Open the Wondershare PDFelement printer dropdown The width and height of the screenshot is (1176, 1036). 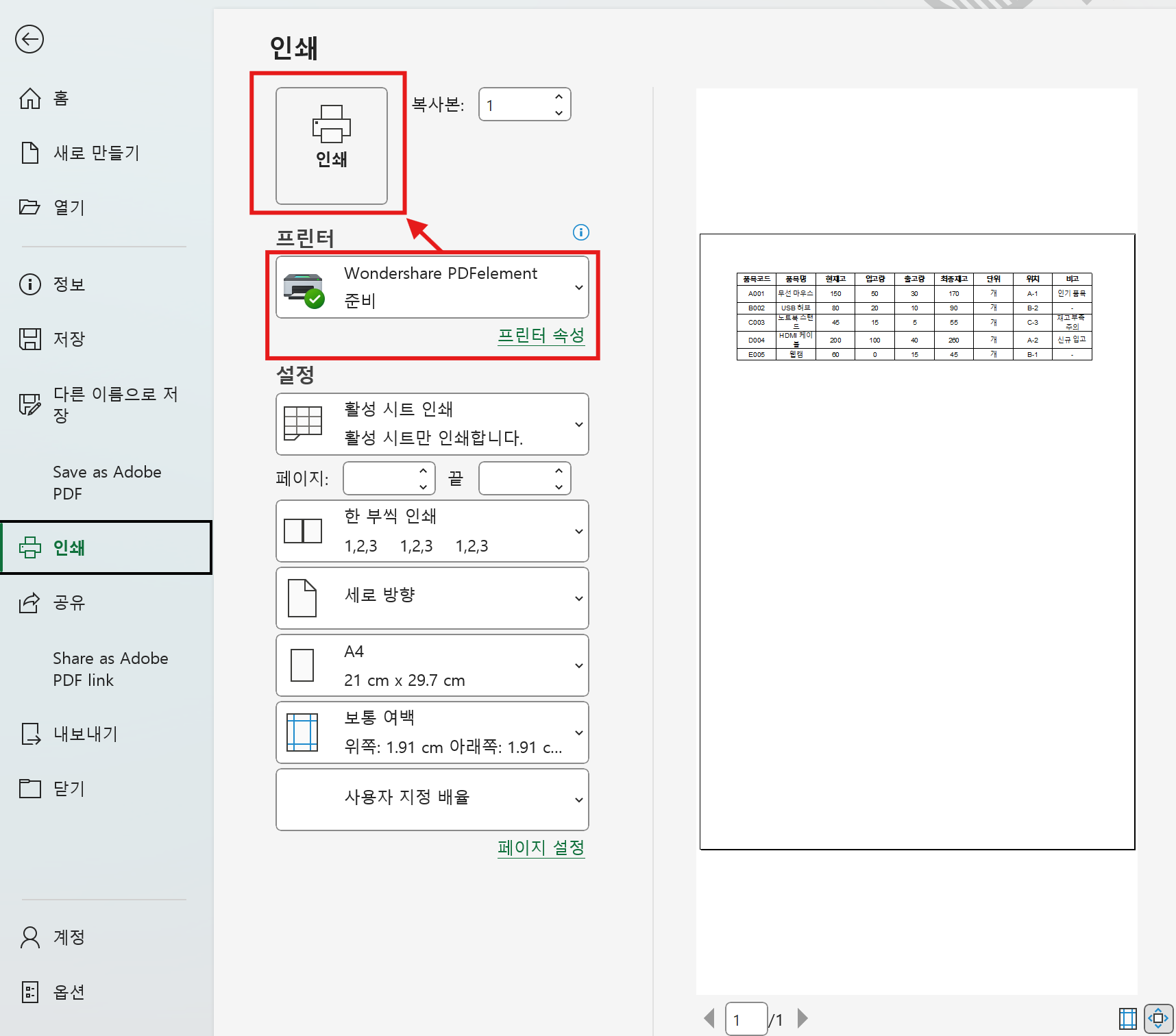(x=432, y=287)
